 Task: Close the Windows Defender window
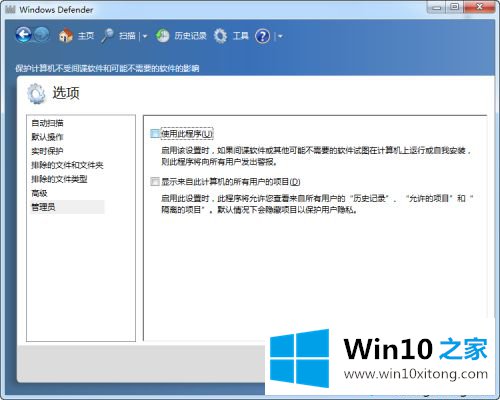click(x=480, y=7)
